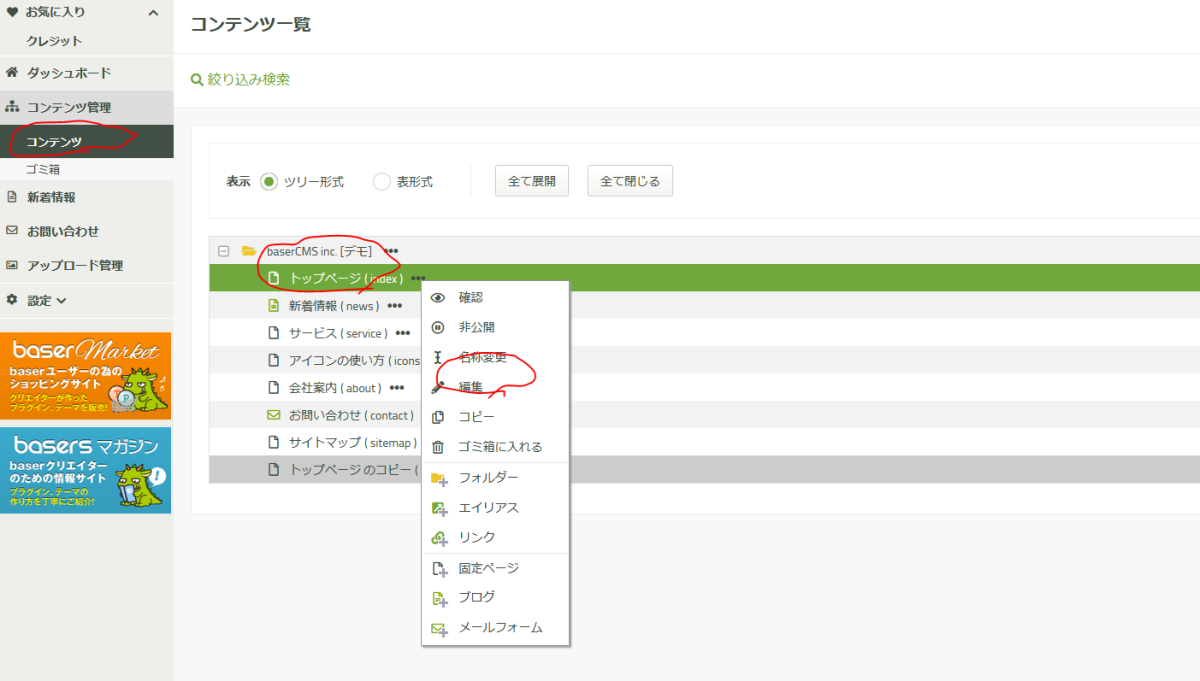Choose 固定ページ from the context menu
The width and height of the screenshot is (1200, 681).
point(488,568)
